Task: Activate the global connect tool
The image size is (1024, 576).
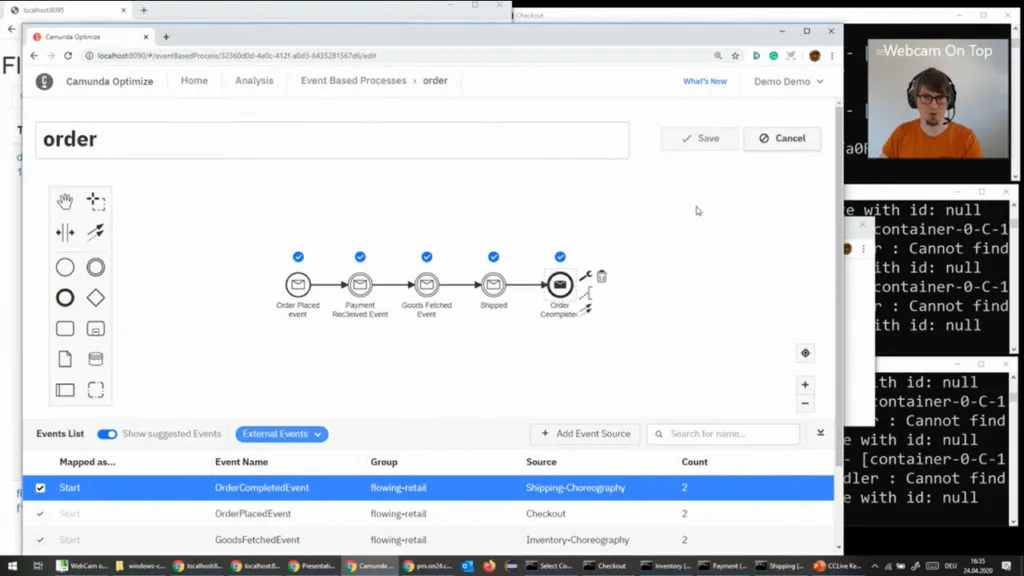Action: pyautogui.click(x=95, y=232)
